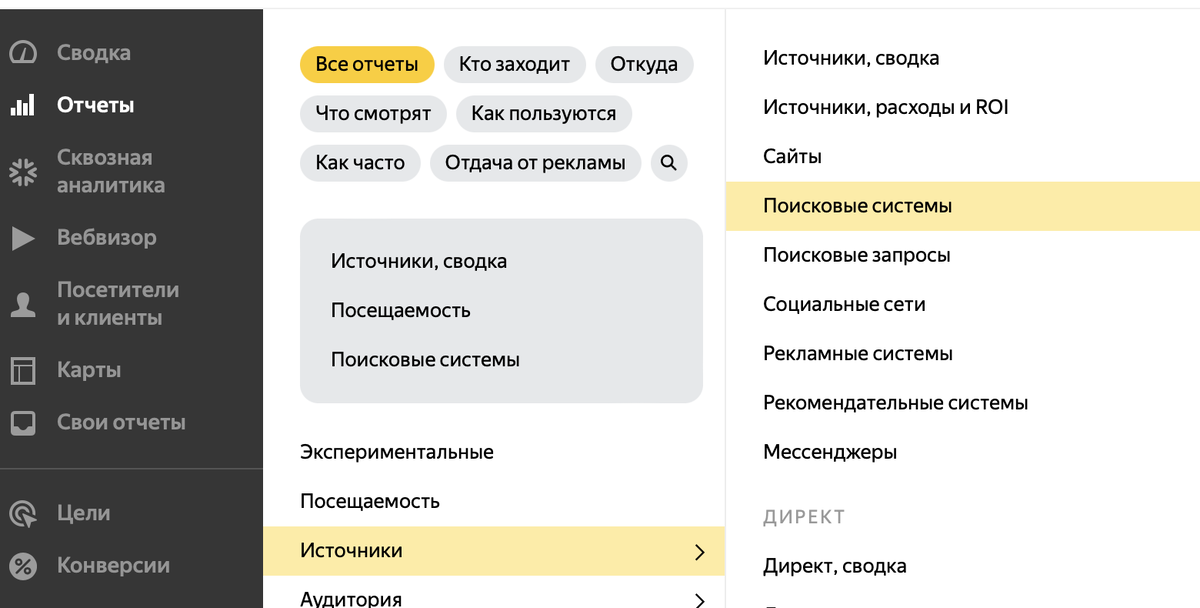
Task: Open highlighted Поисковые системы in the right submenu
Action: coord(963,206)
